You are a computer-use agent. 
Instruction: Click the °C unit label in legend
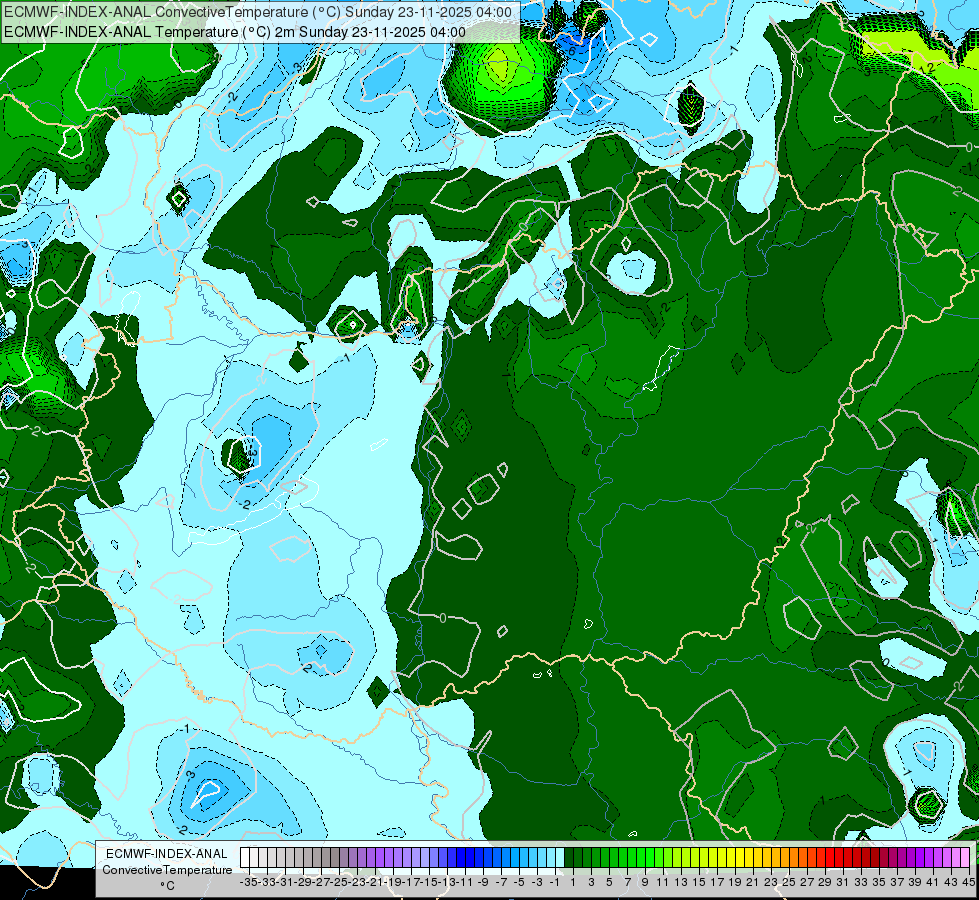pos(167,886)
